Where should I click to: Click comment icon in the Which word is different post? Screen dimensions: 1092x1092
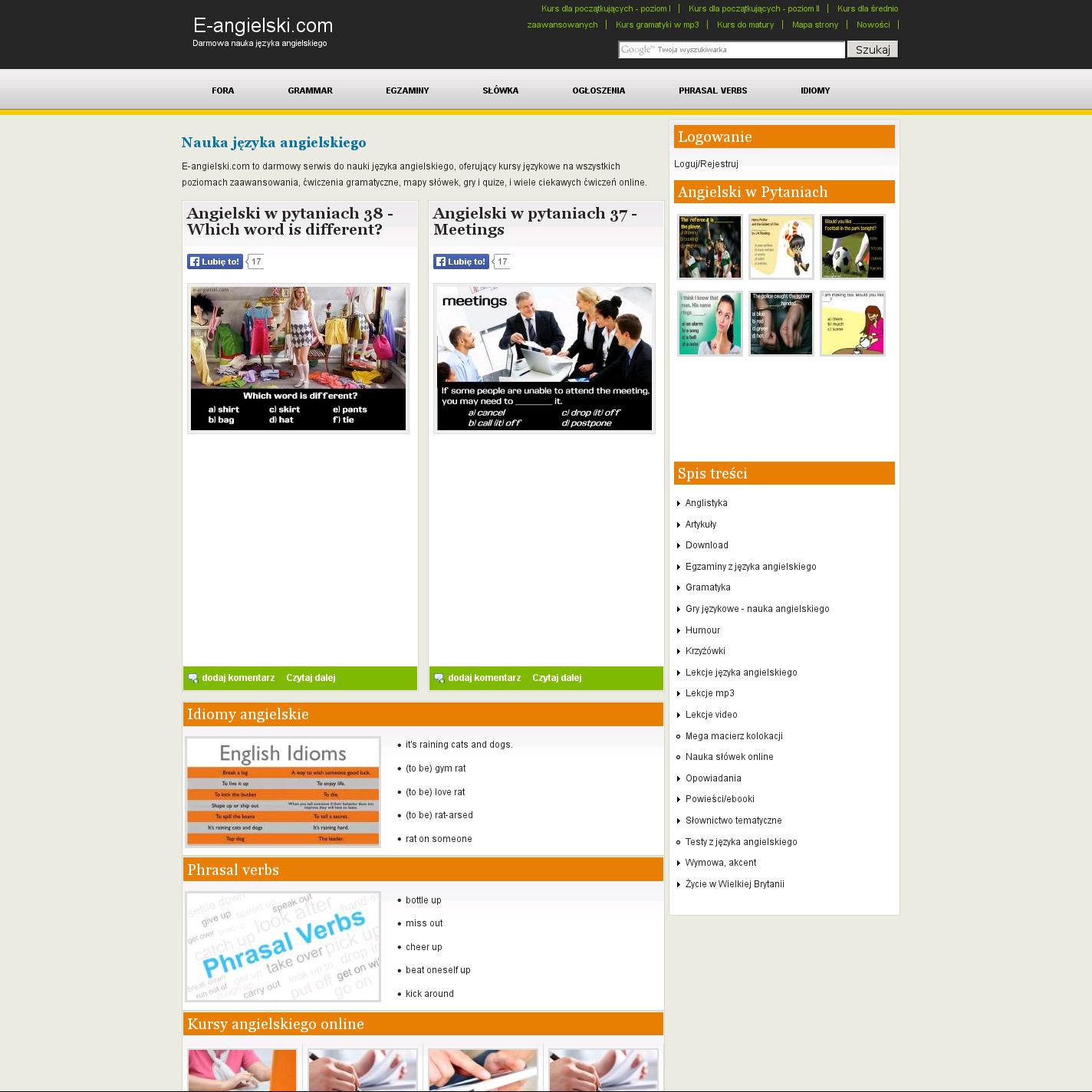click(192, 678)
